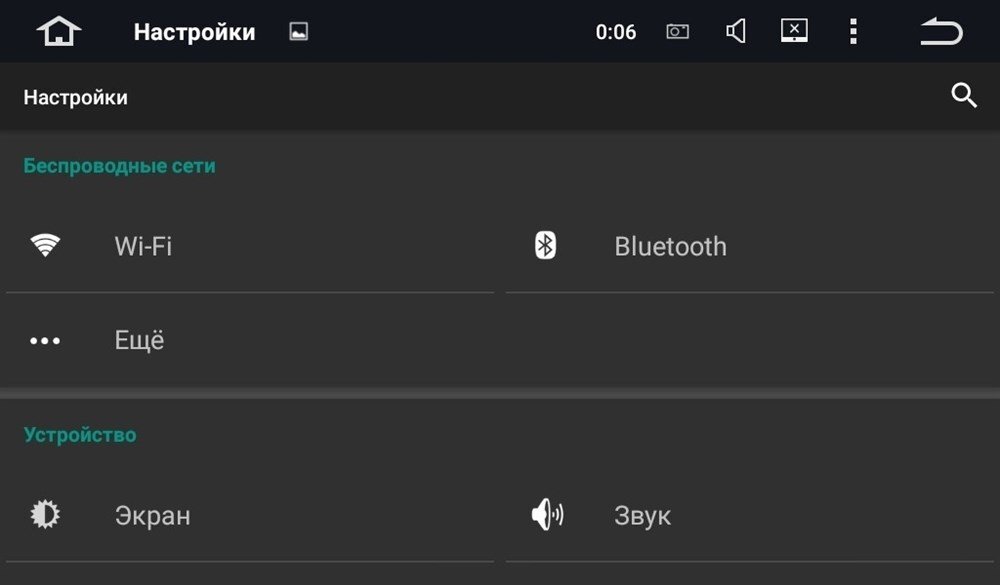This screenshot has width=1000, height=585.
Task: Tap the clock showing 0:06
Action: pos(616,32)
